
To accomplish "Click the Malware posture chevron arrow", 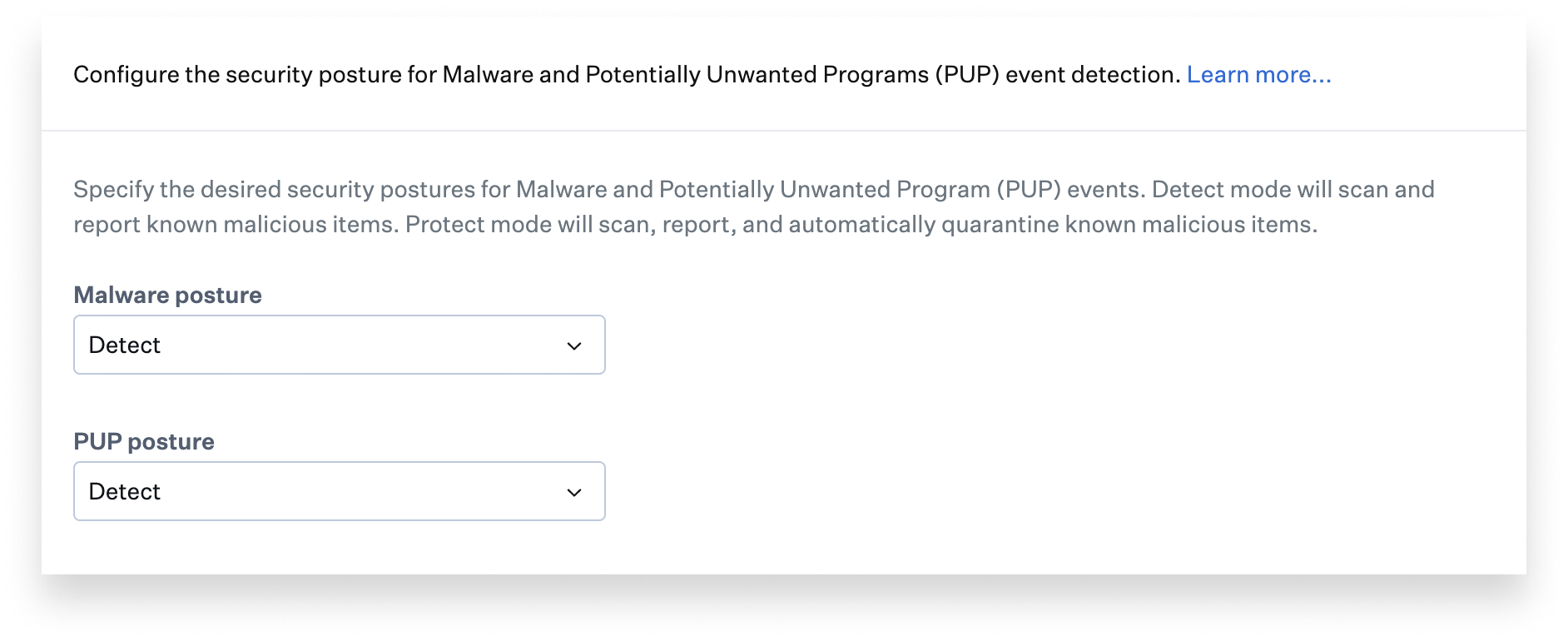I will click(574, 345).
